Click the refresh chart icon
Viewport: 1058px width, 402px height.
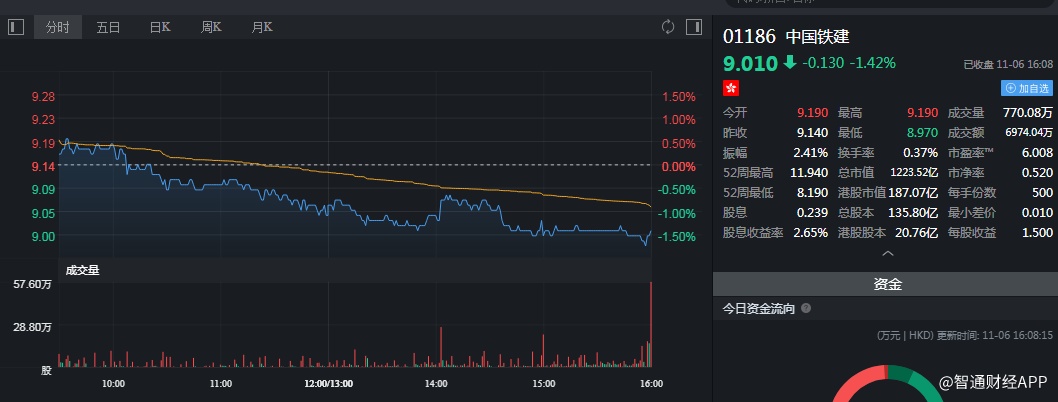click(x=668, y=27)
